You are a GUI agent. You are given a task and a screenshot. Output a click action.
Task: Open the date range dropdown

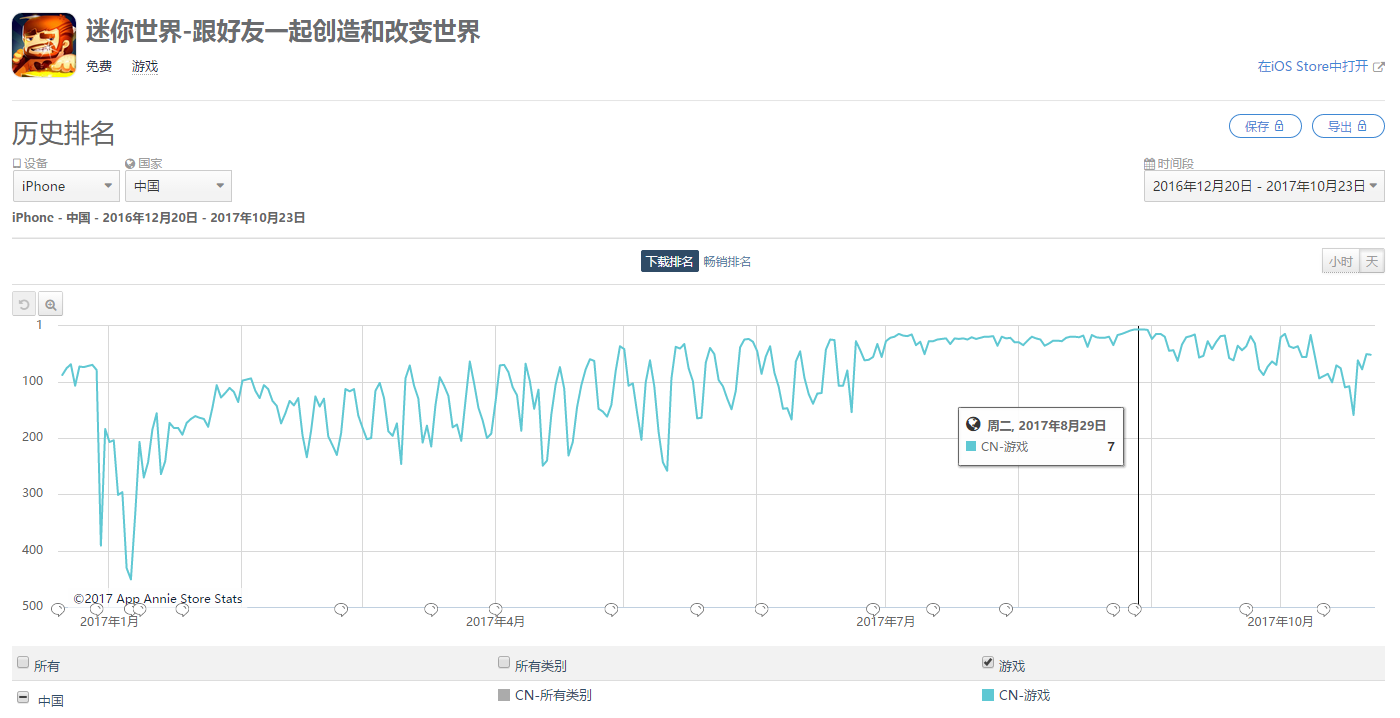[x=1264, y=186]
